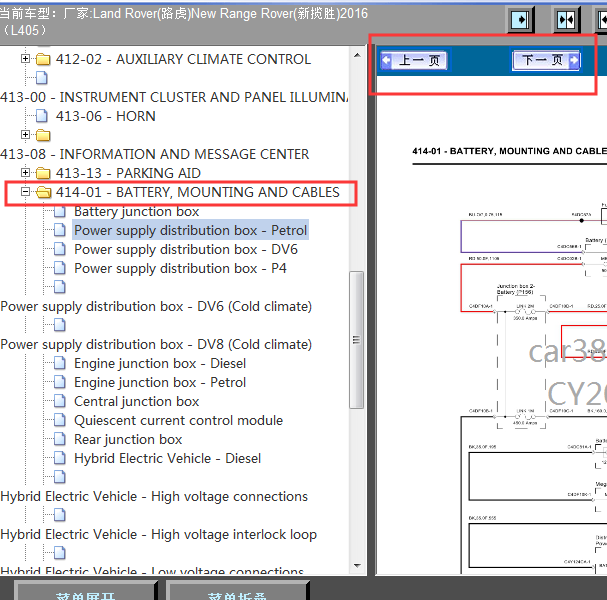This screenshot has width=607, height=600.
Task: Select 413-13 - PARKING AID entry
Action: coord(128,173)
